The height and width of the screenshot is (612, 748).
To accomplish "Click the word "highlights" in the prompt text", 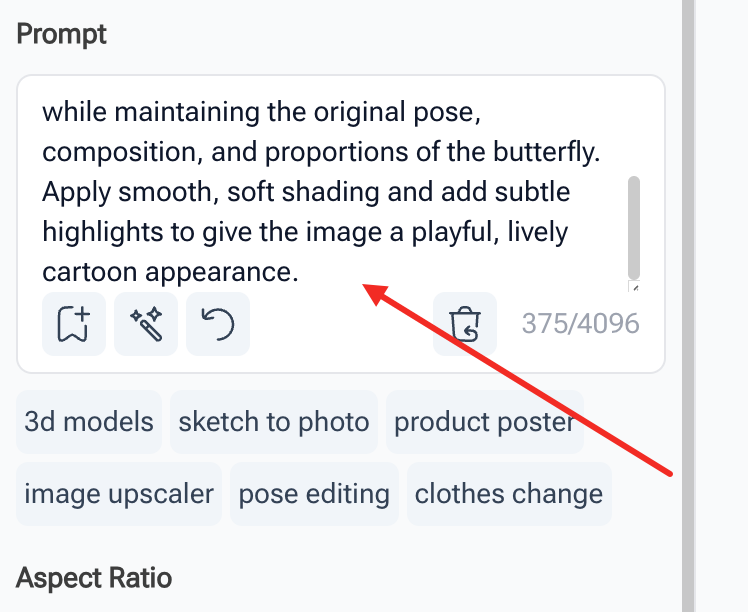I will point(104,232).
